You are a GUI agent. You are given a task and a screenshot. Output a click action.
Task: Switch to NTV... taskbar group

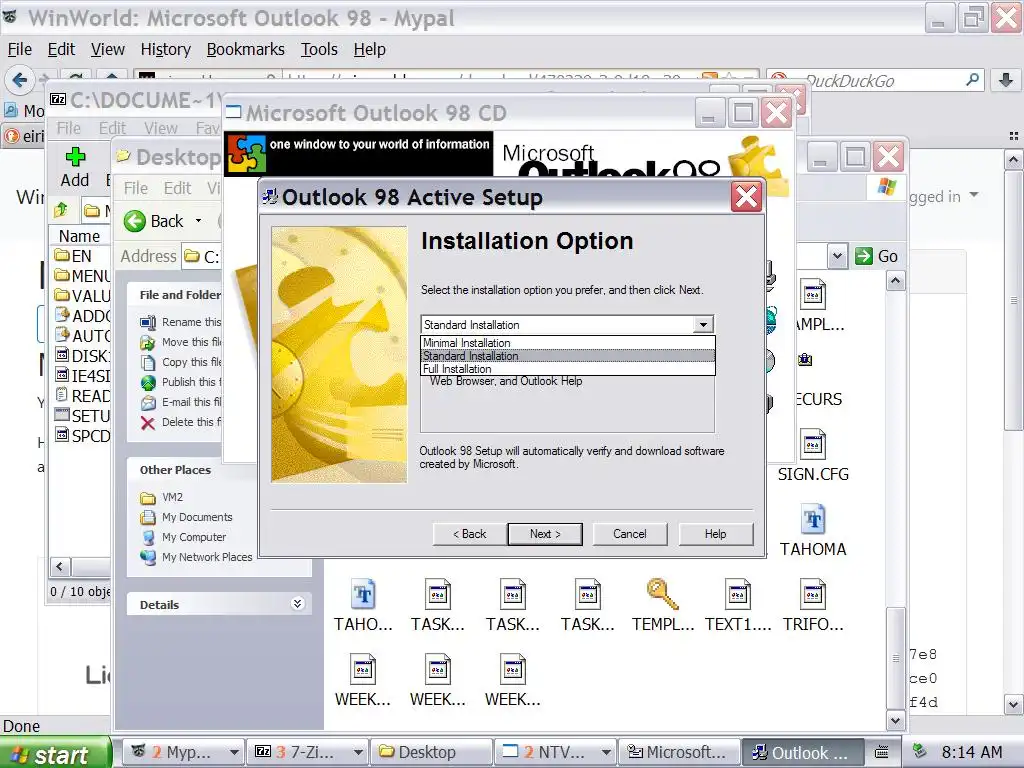coord(555,752)
